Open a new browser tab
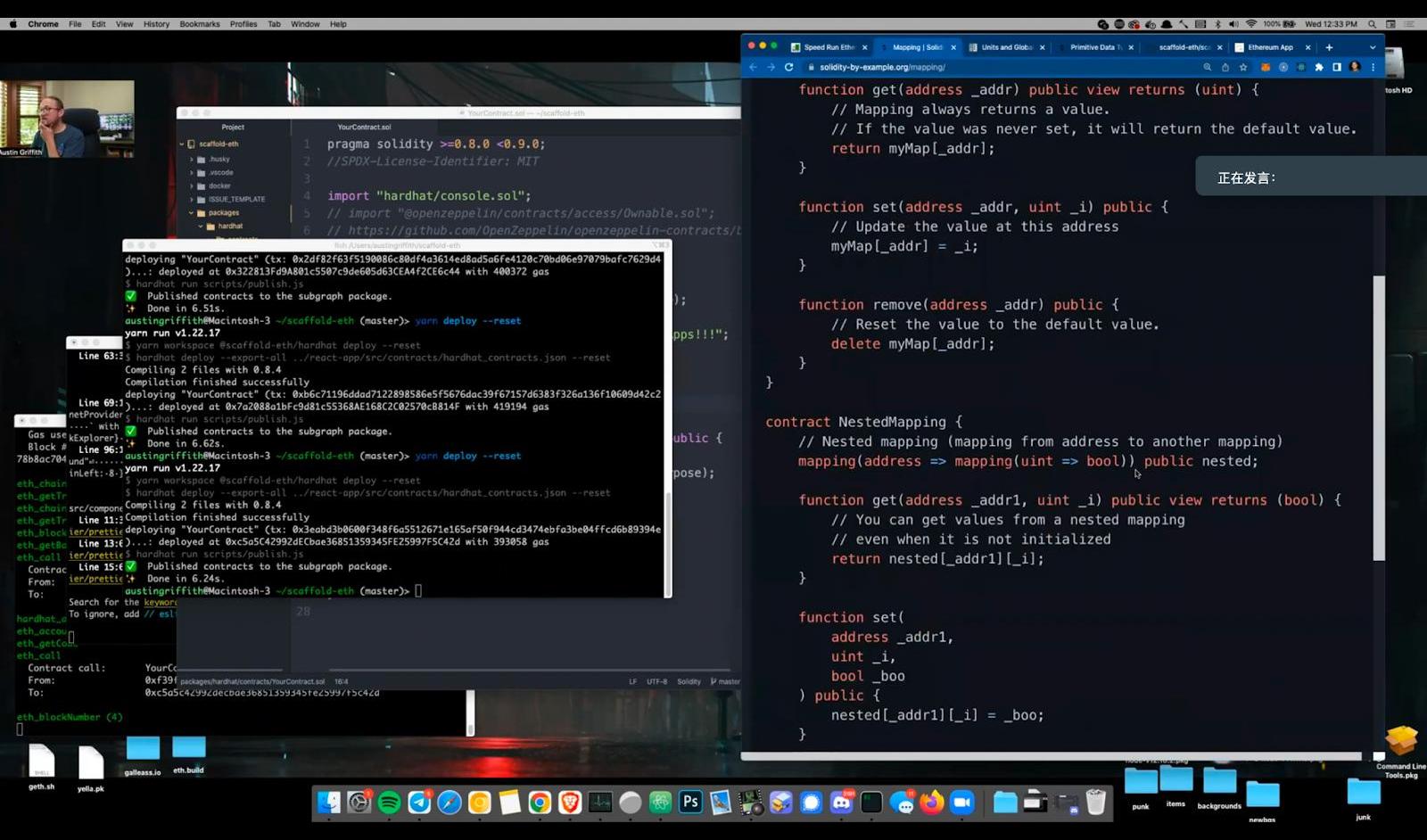1427x840 pixels. 1329,47
